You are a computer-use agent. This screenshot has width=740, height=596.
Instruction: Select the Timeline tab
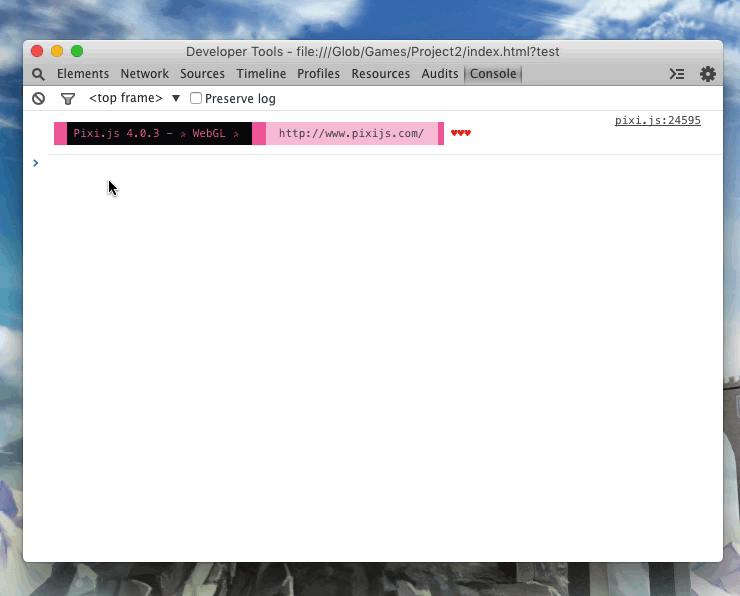pyautogui.click(x=261, y=74)
